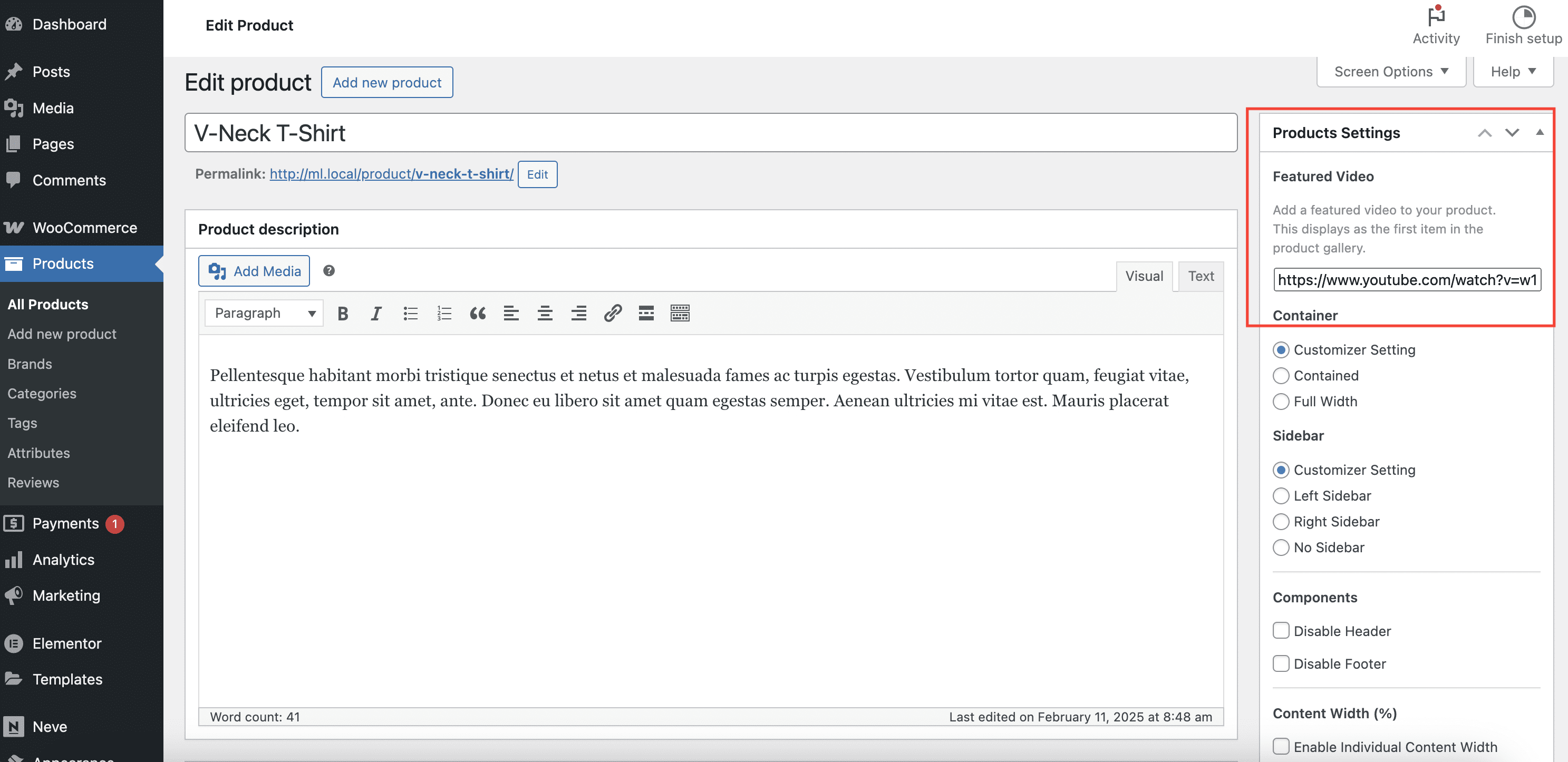This screenshot has width=1568, height=762.
Task: Choose the No Sidebar option
Action: pos(1281,548)
